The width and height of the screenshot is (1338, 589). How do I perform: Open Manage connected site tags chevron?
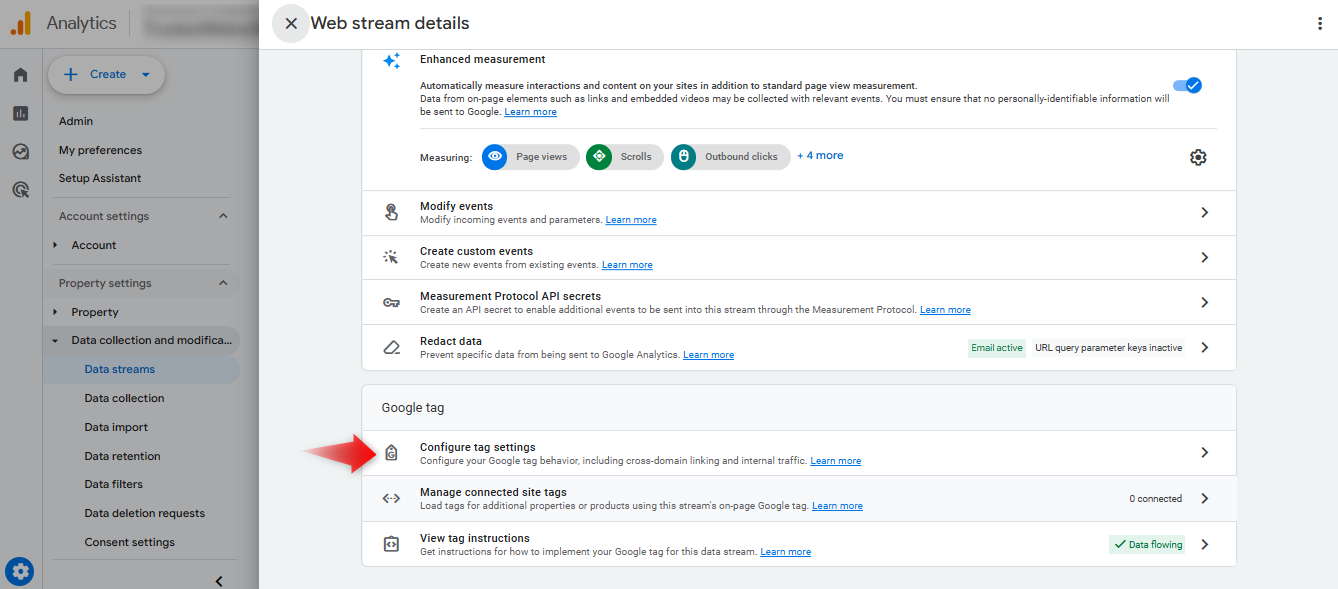(1205, 498)
